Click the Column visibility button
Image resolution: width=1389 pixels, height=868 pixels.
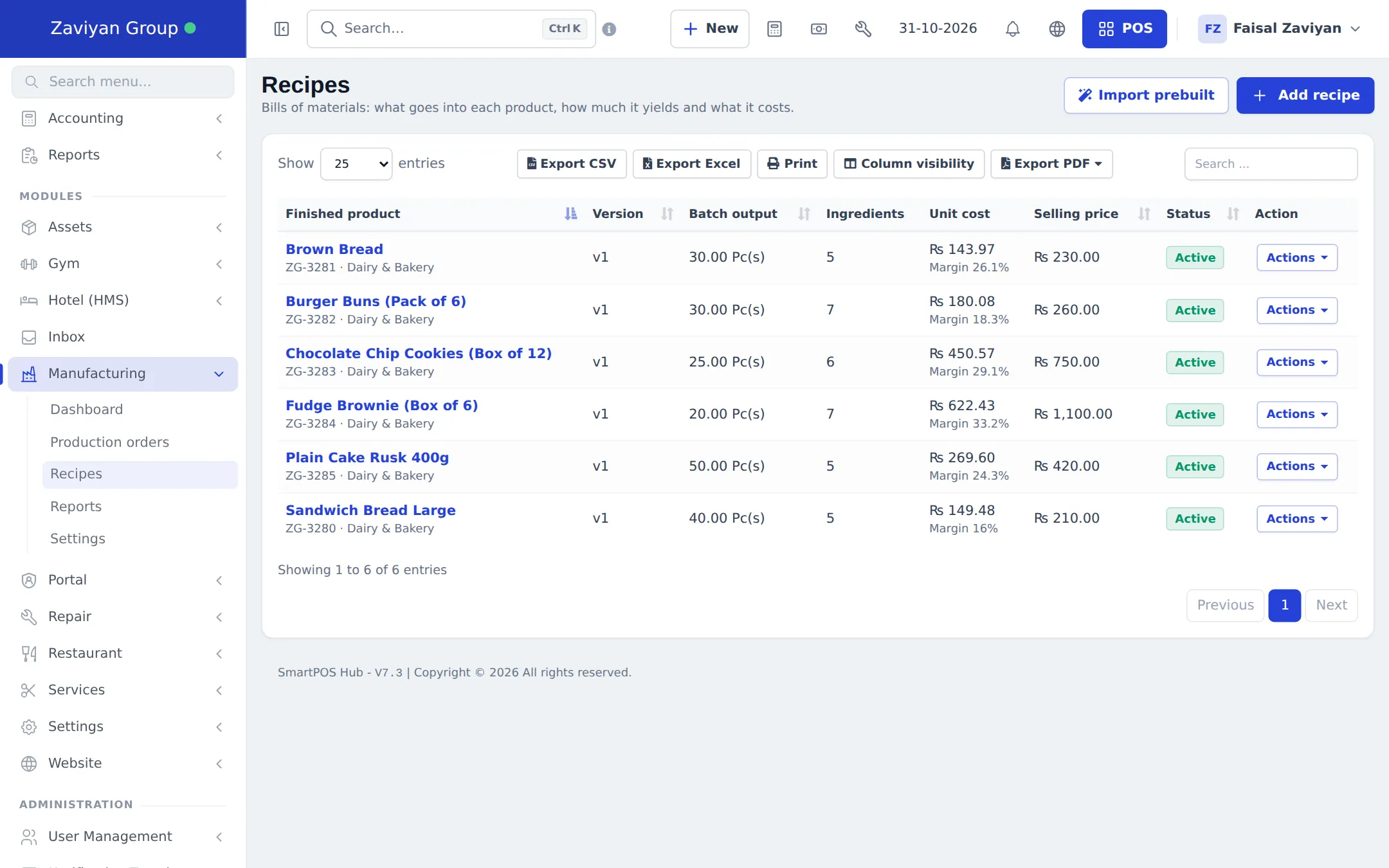tap(909, 164)
